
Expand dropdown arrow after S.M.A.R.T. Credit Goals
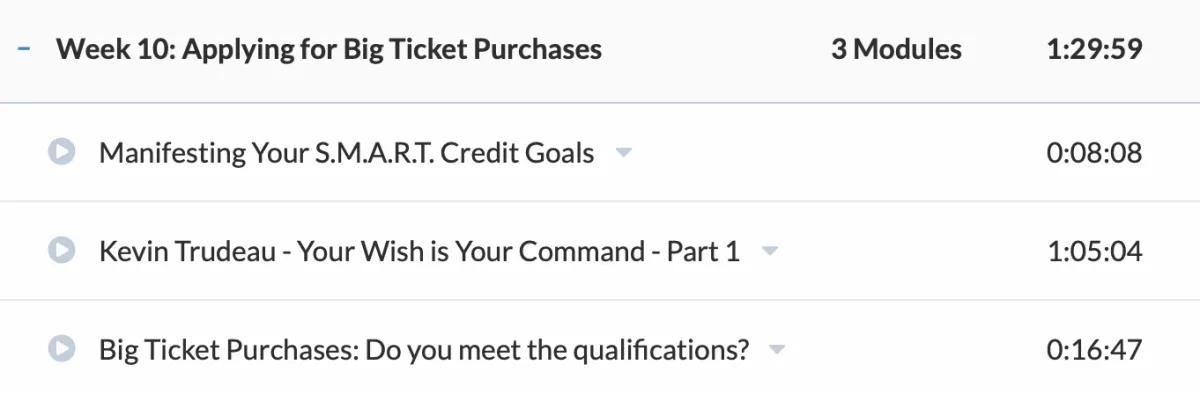tap(623, 154)
